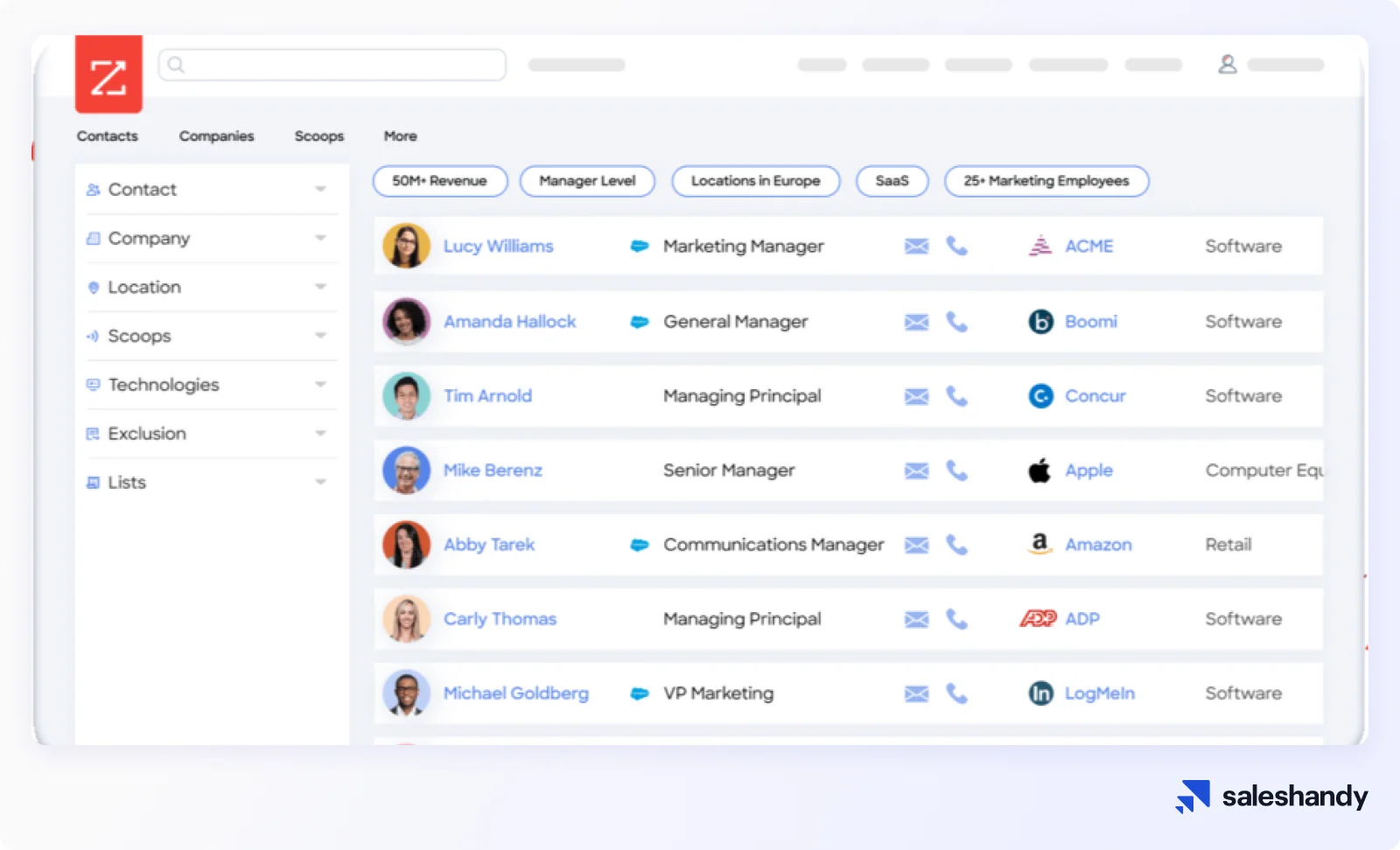Click the email icon for Lucy Williams

pos(915,246)
